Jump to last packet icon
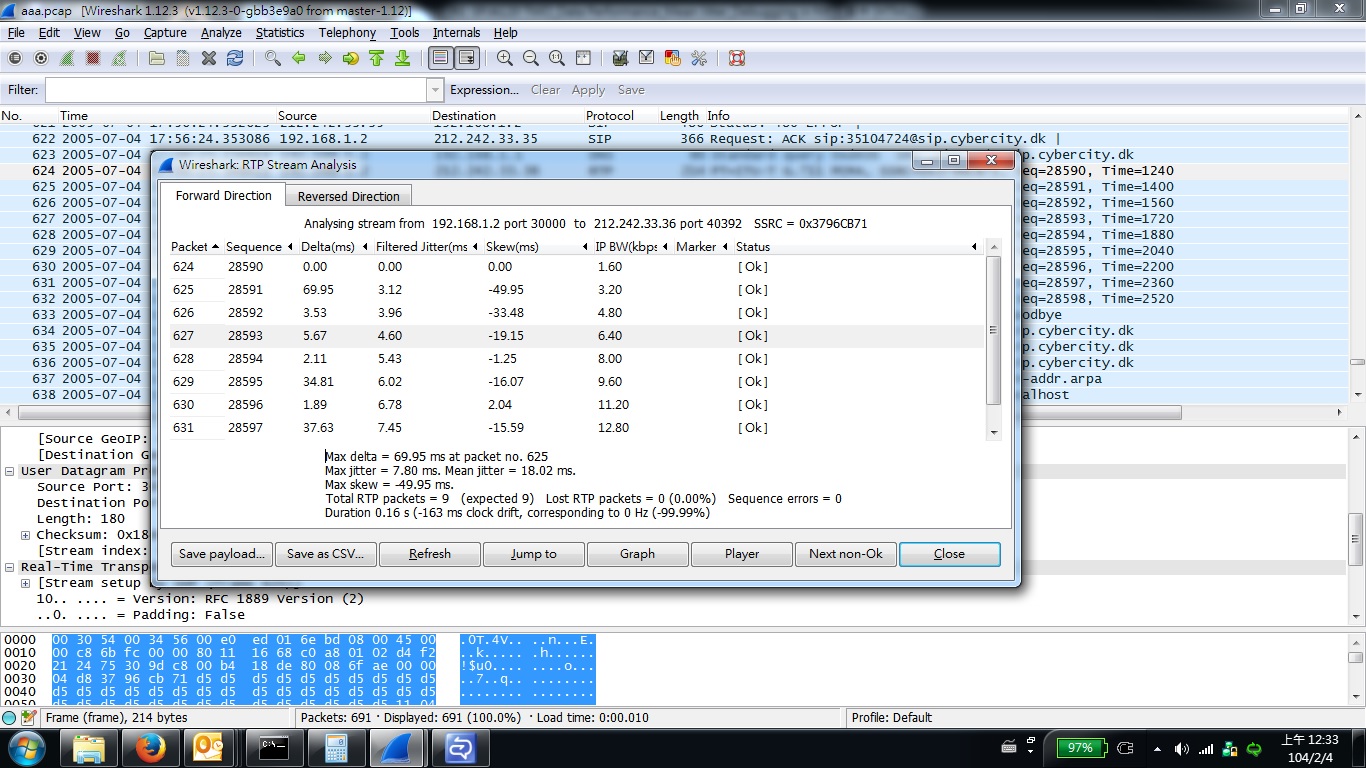1366x768 pixels. 403,58
